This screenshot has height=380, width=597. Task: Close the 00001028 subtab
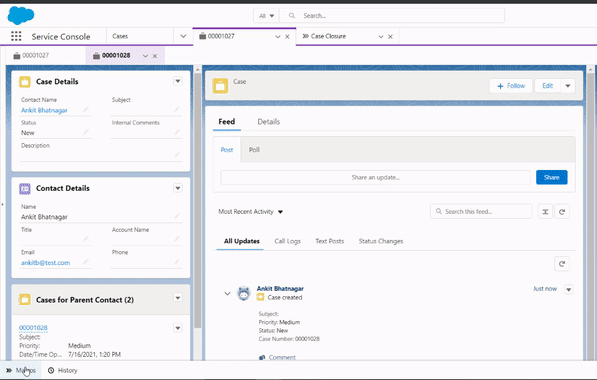coord(155,56)
